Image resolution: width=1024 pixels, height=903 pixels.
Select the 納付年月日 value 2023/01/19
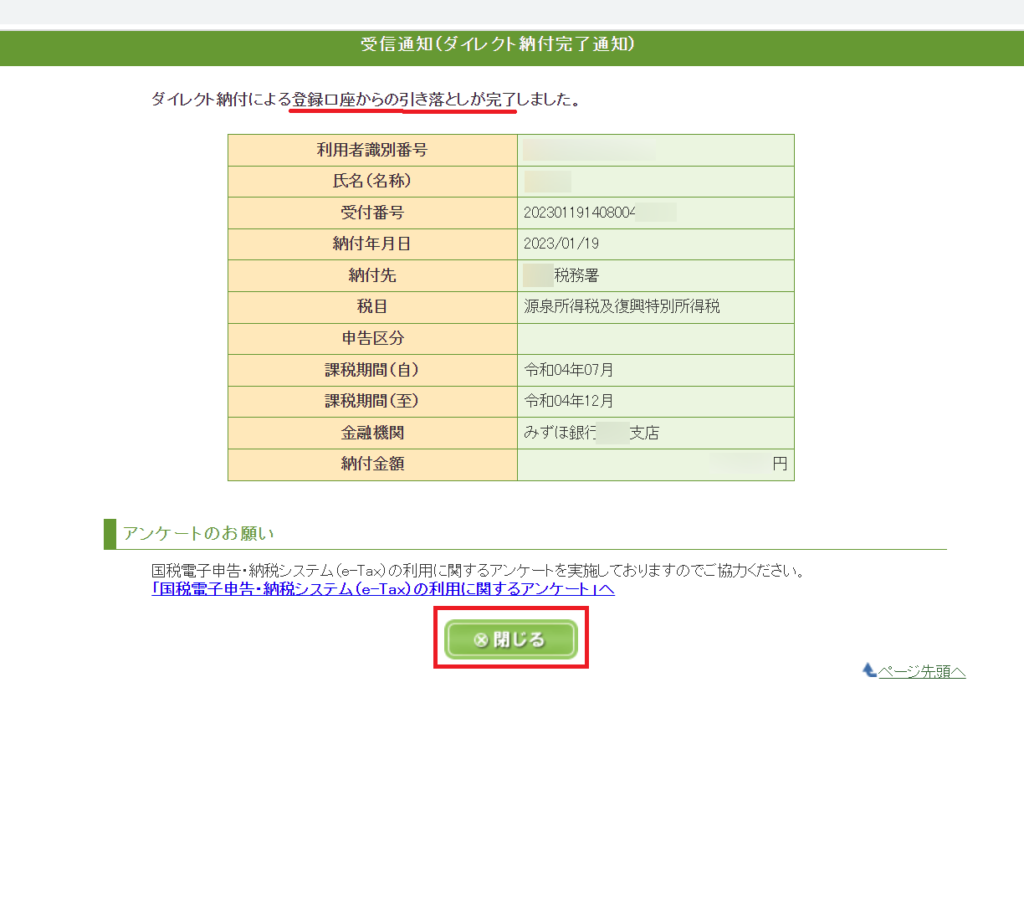561,244
